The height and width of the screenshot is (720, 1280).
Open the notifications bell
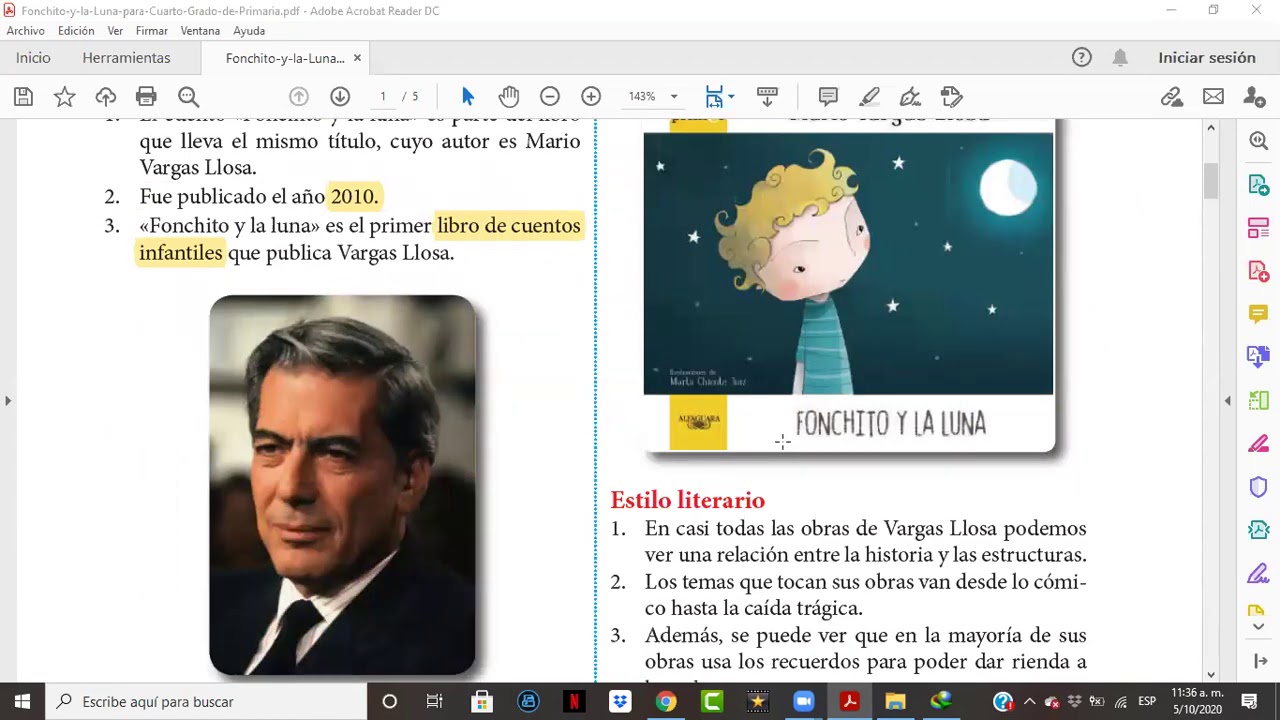click(1120, 58)
